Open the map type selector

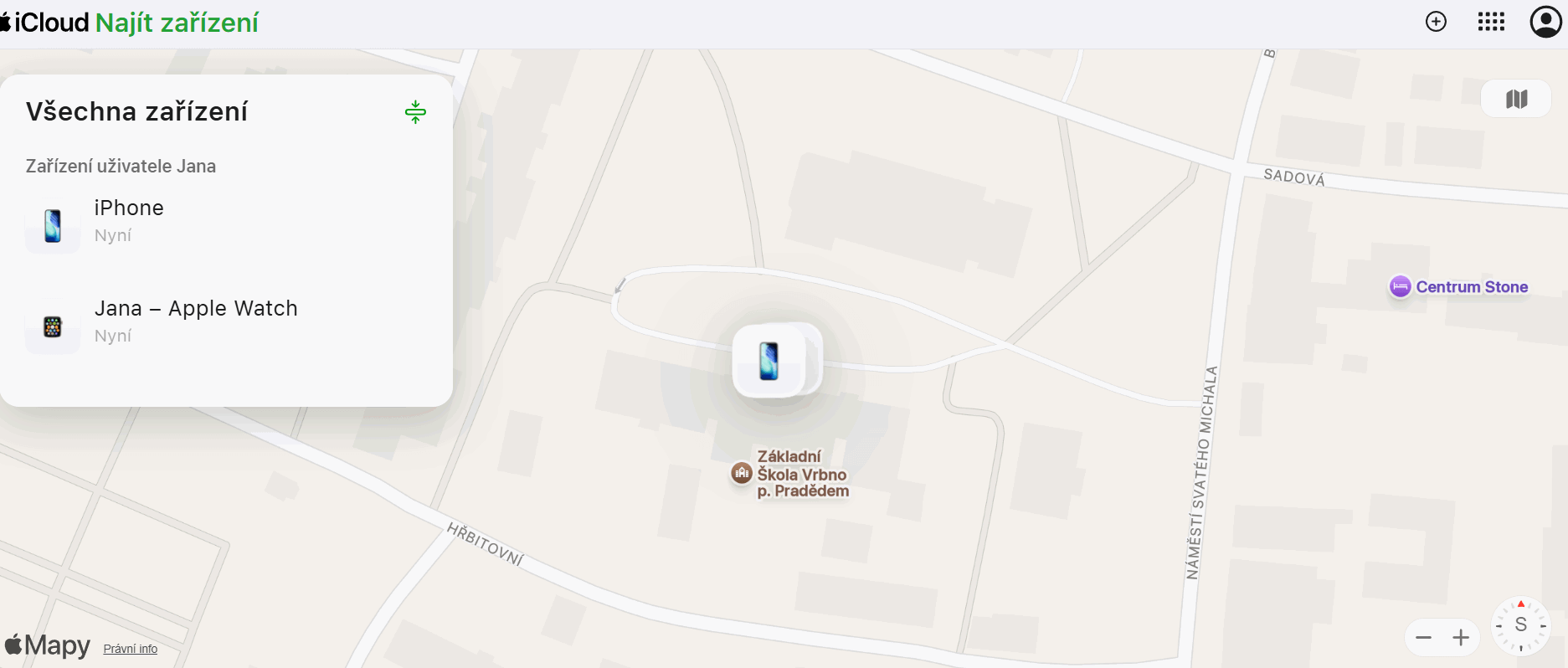1516,99
